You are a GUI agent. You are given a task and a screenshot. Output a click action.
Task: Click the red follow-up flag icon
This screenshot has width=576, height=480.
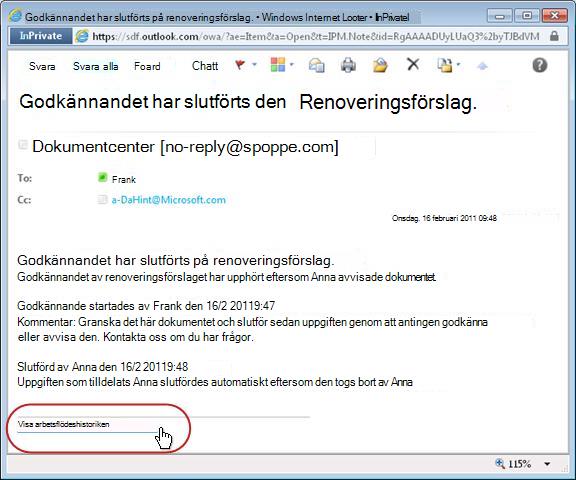point(240,65)
